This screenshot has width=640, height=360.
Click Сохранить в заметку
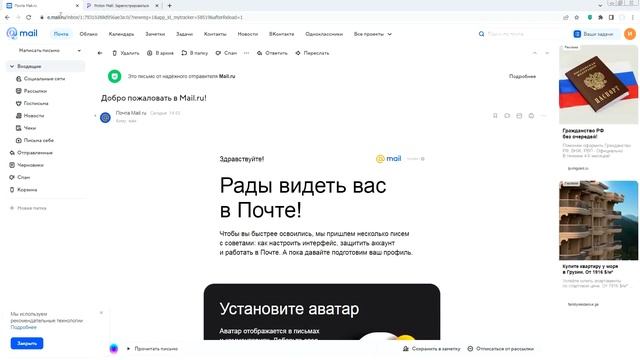[x=432, y=349]
